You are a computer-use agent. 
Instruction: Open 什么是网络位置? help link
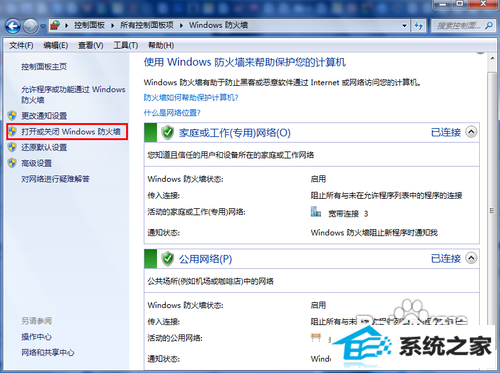[x=172, y=113]
